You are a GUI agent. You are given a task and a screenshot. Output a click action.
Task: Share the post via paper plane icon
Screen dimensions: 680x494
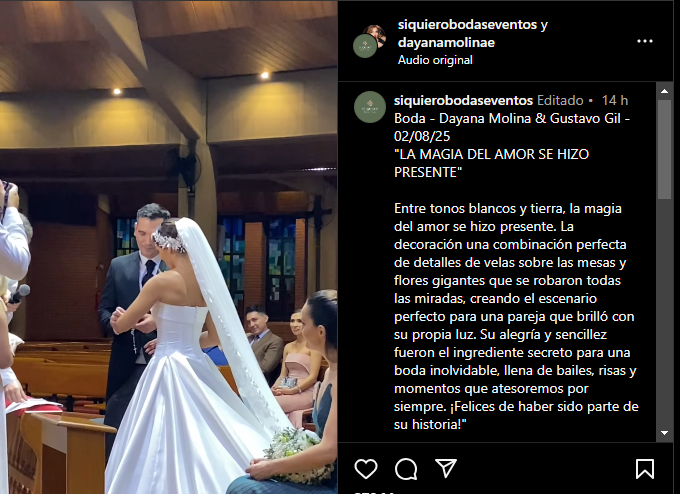pos(446,468)
